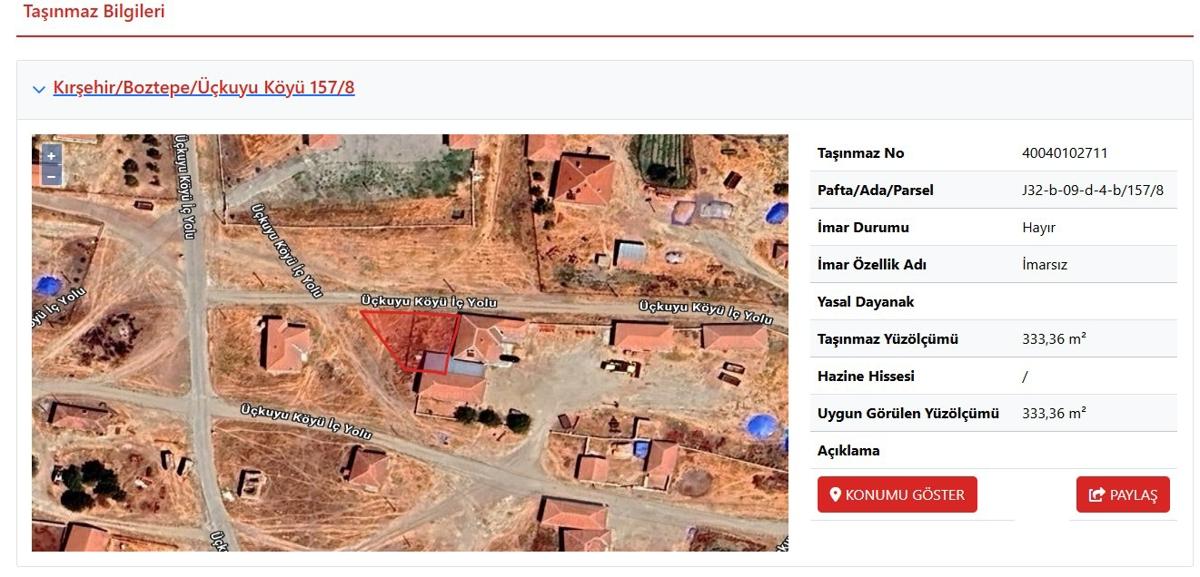Click the İmar Özellik Adı value İmarsız
The image size is (1200, 577).
1045,264
